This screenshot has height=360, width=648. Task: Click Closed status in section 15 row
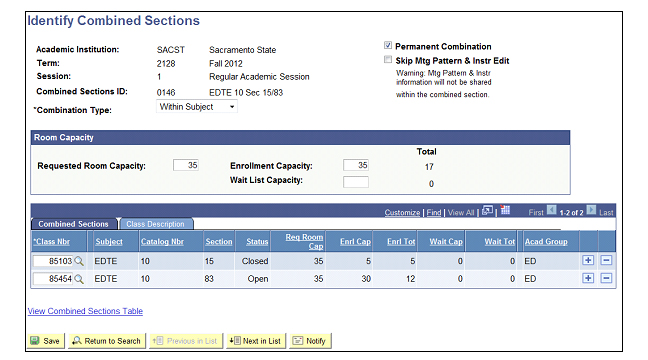pyautogui.click(x=255, y=261)
